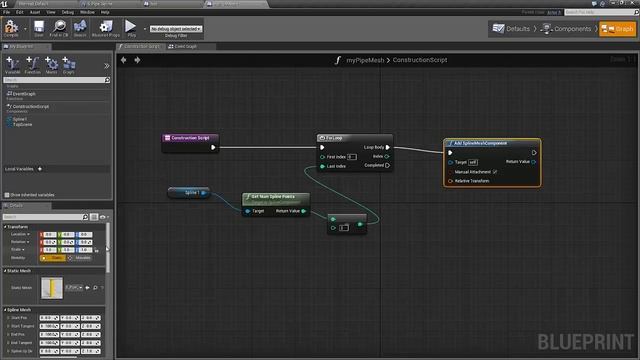Click Details panel vertical scrollbar
This screenshot has width=640, height=360.
[108, 249]
